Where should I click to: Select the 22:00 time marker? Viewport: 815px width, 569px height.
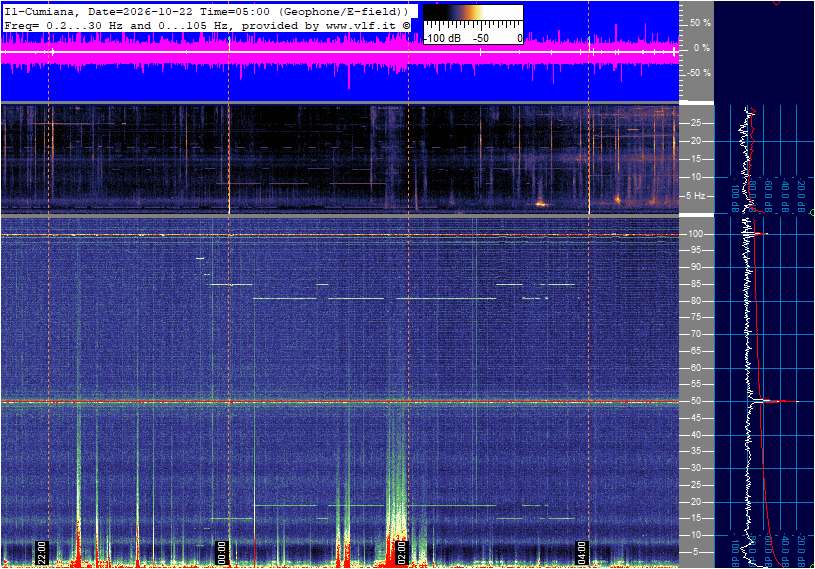click(x=42, y=552)
